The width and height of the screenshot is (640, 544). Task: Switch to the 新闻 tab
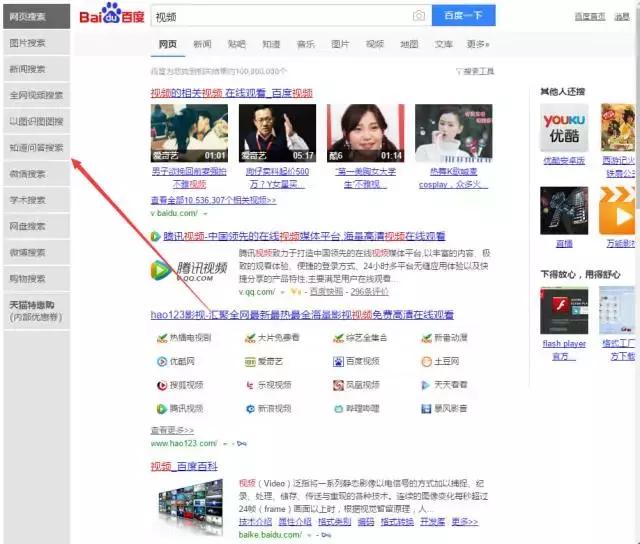202,44
